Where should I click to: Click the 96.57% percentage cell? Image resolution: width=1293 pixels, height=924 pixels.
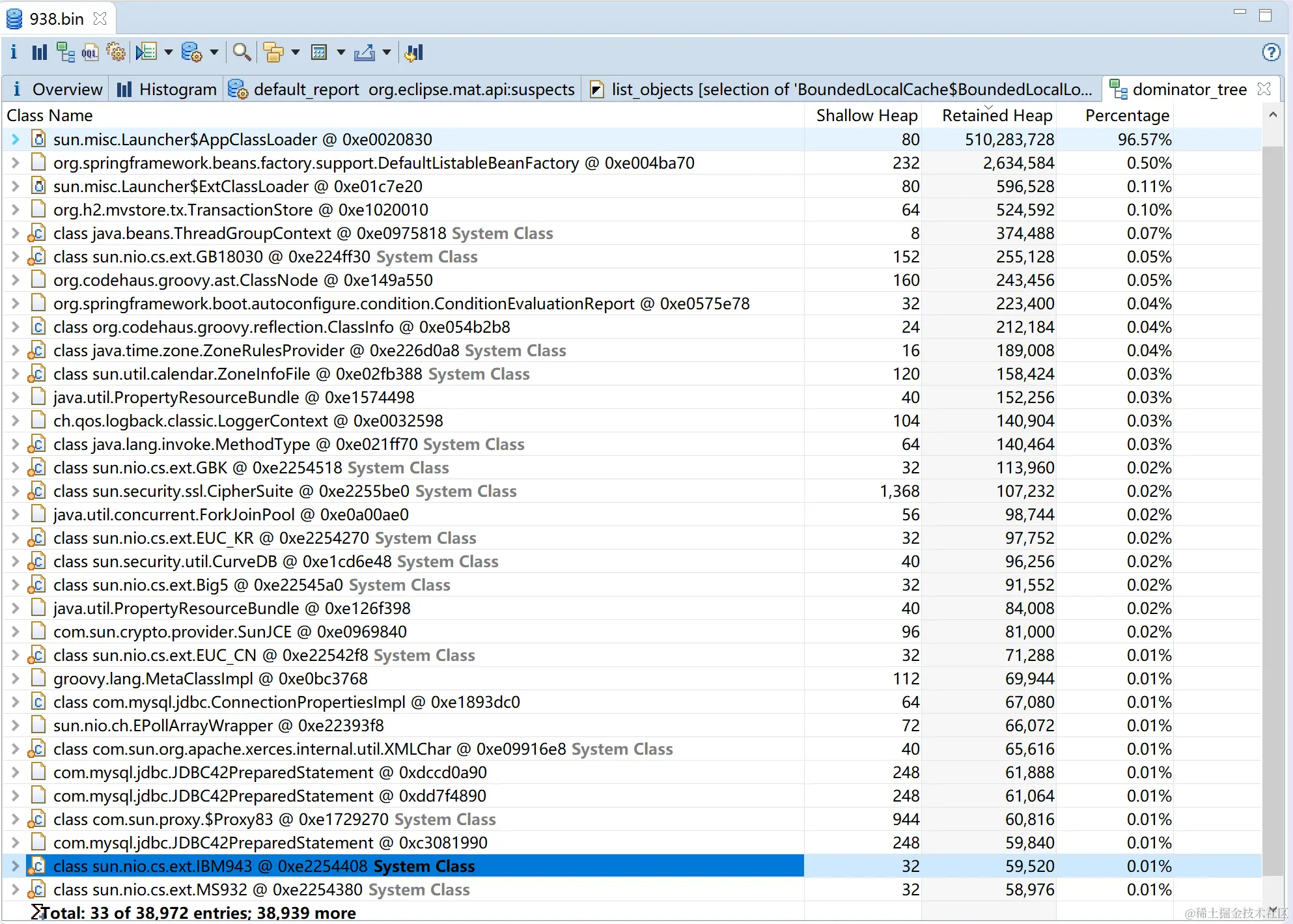(x=1144, y=139)
